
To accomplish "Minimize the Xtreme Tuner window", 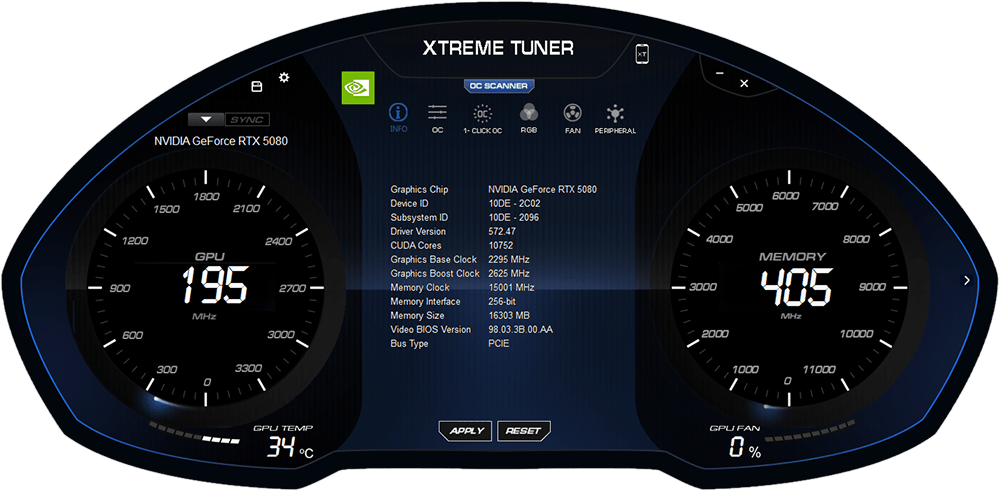I will click(x=720, y=73).
